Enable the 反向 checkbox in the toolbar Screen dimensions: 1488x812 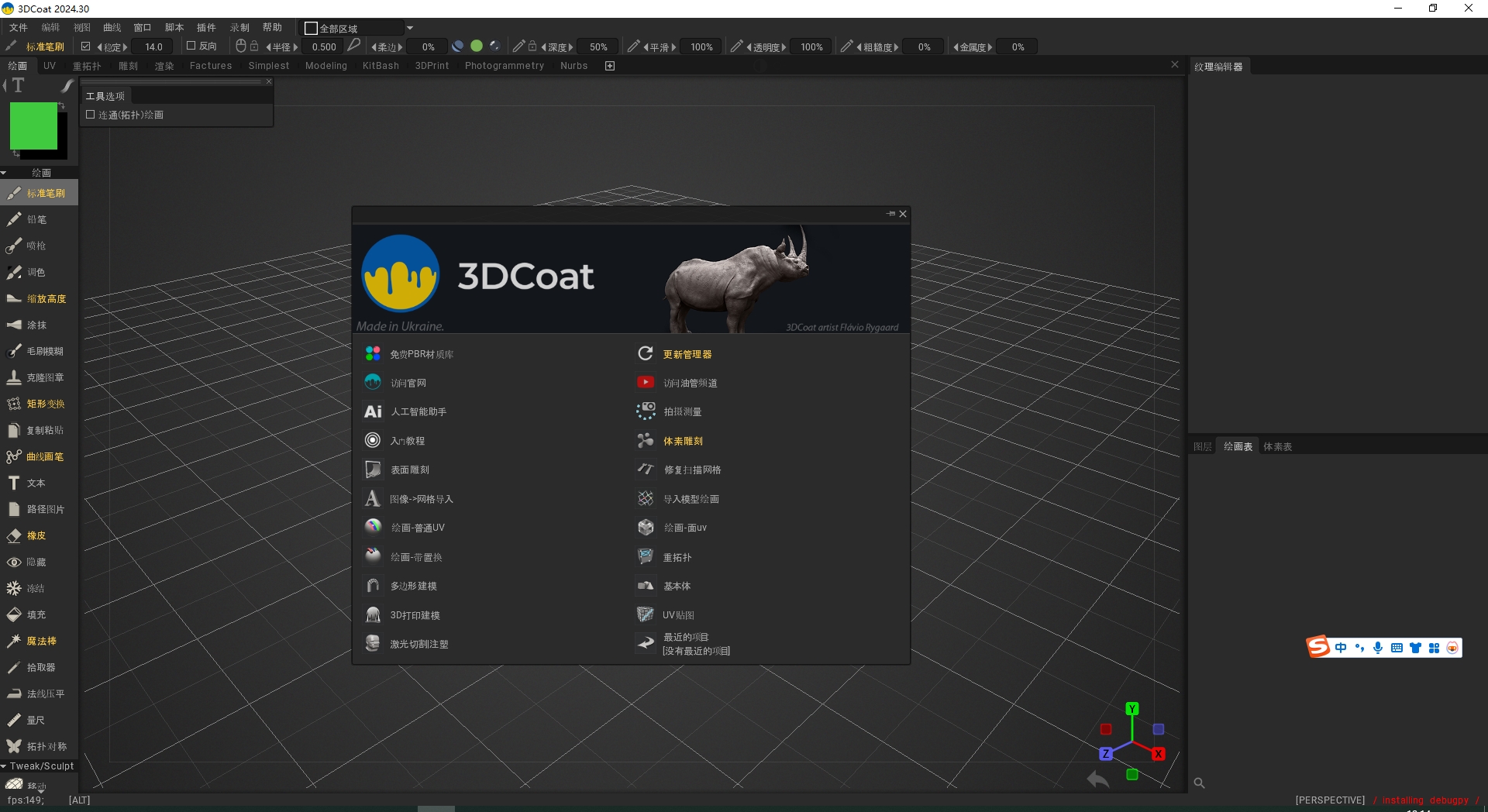(190, 45)
